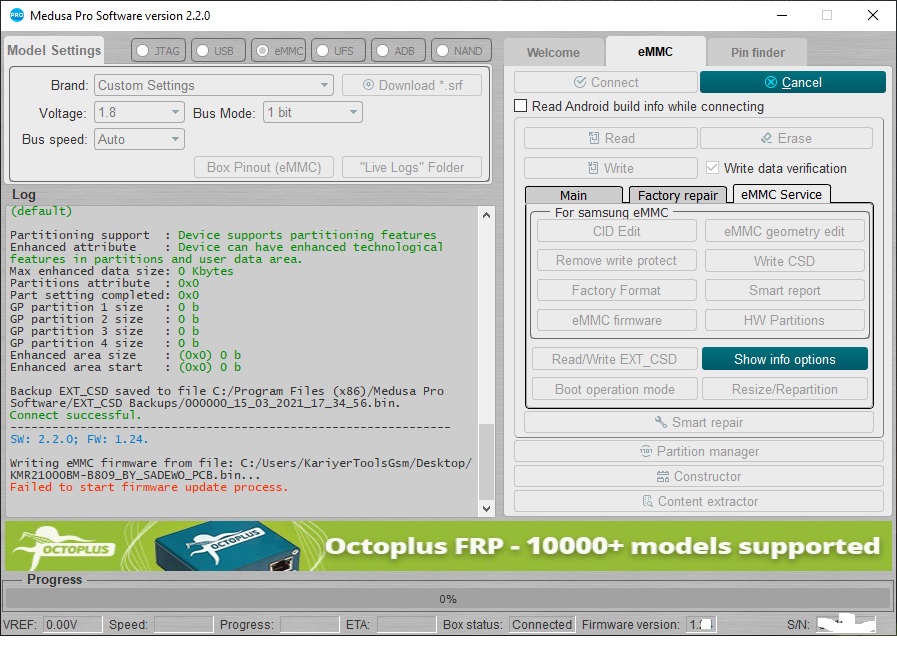Viewport: 897px width, 656px height.
Task: Click the Resize/Repartition button
Action: pos(785,389)
